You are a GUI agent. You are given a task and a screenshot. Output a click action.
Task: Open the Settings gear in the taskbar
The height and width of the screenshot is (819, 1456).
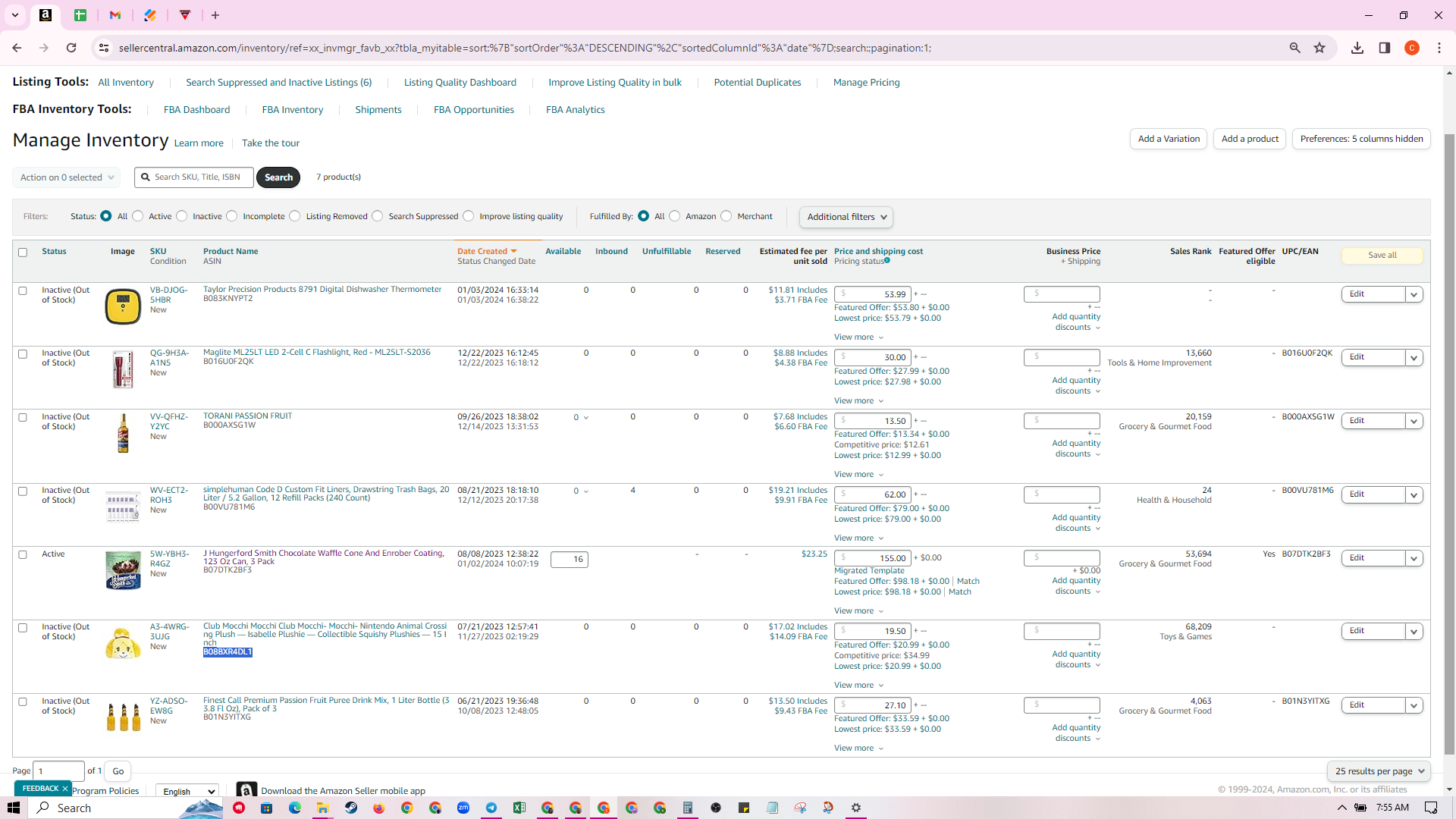point(856,808)
